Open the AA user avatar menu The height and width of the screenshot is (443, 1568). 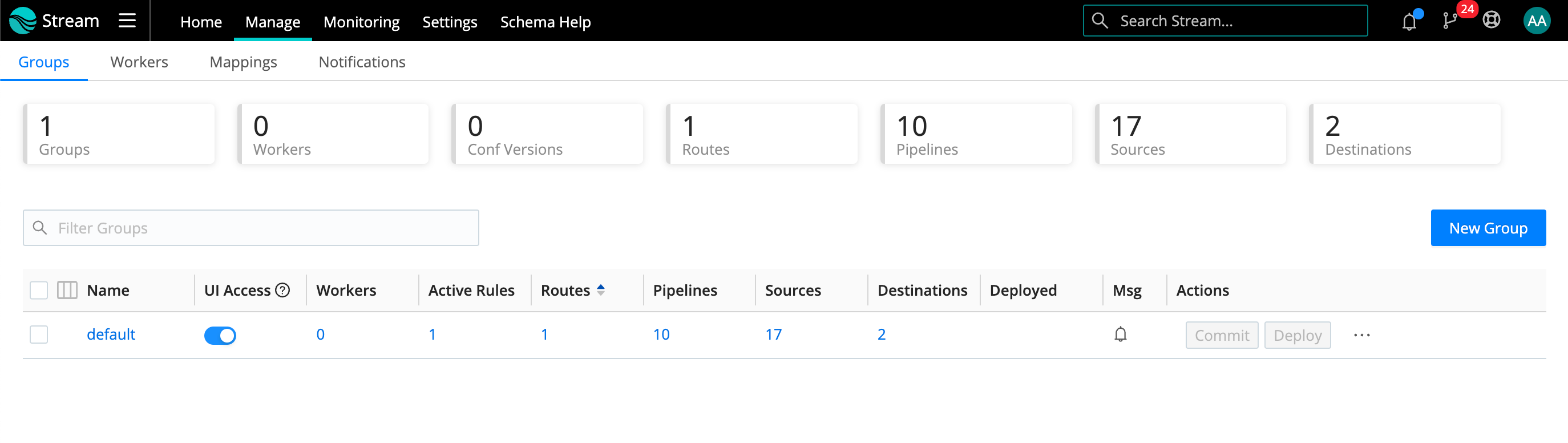1537,21
